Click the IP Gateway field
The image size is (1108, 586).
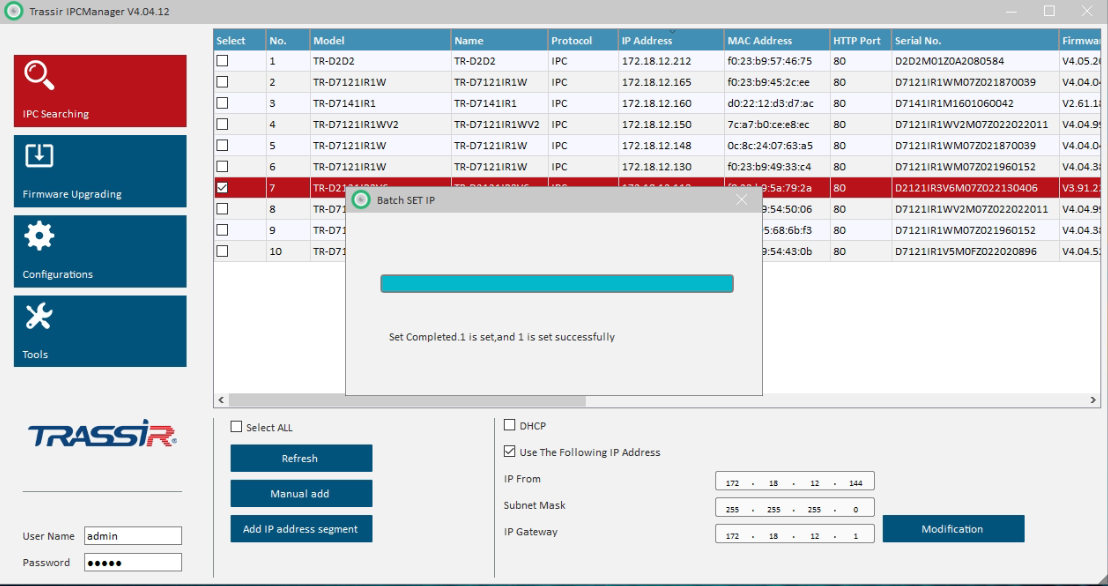(x=794, y=534)
